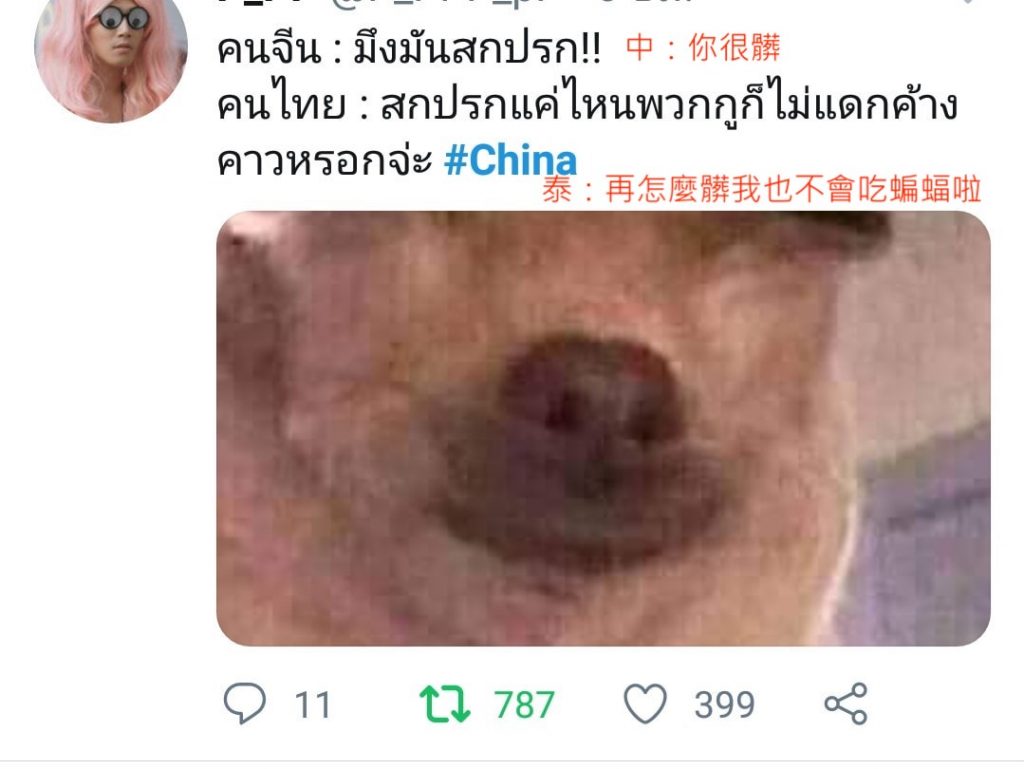View the 787 retweets count

coord(524,705)
